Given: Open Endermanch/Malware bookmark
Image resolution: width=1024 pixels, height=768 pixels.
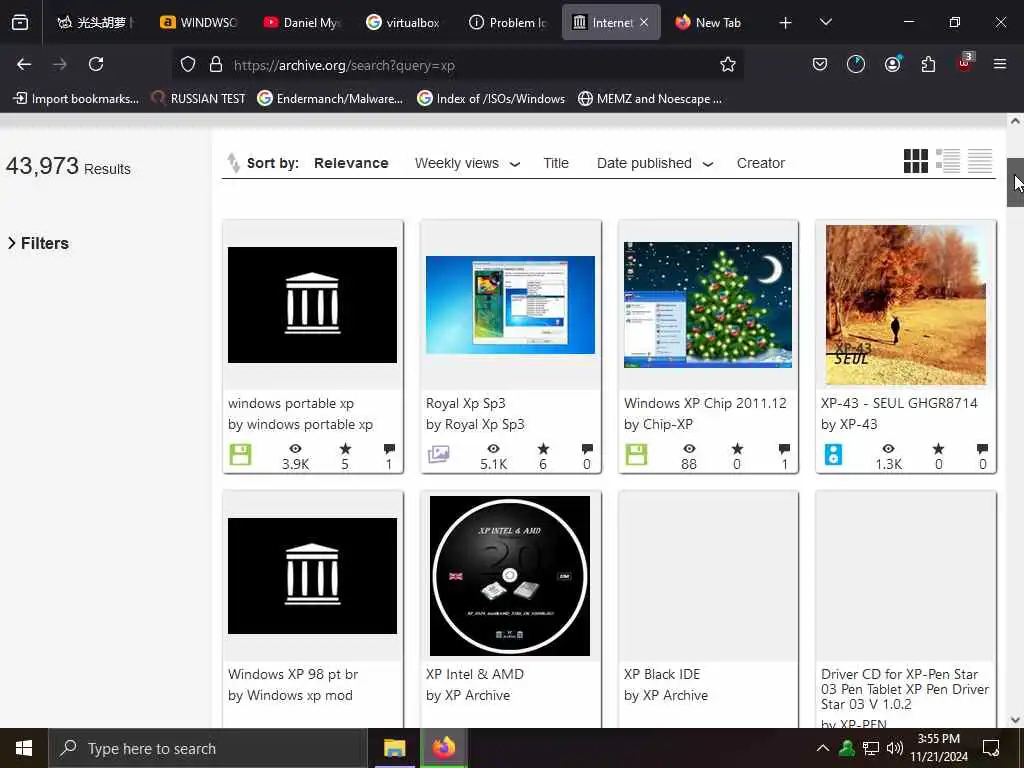Looking at the screenshot, I should tap(330, 99).
